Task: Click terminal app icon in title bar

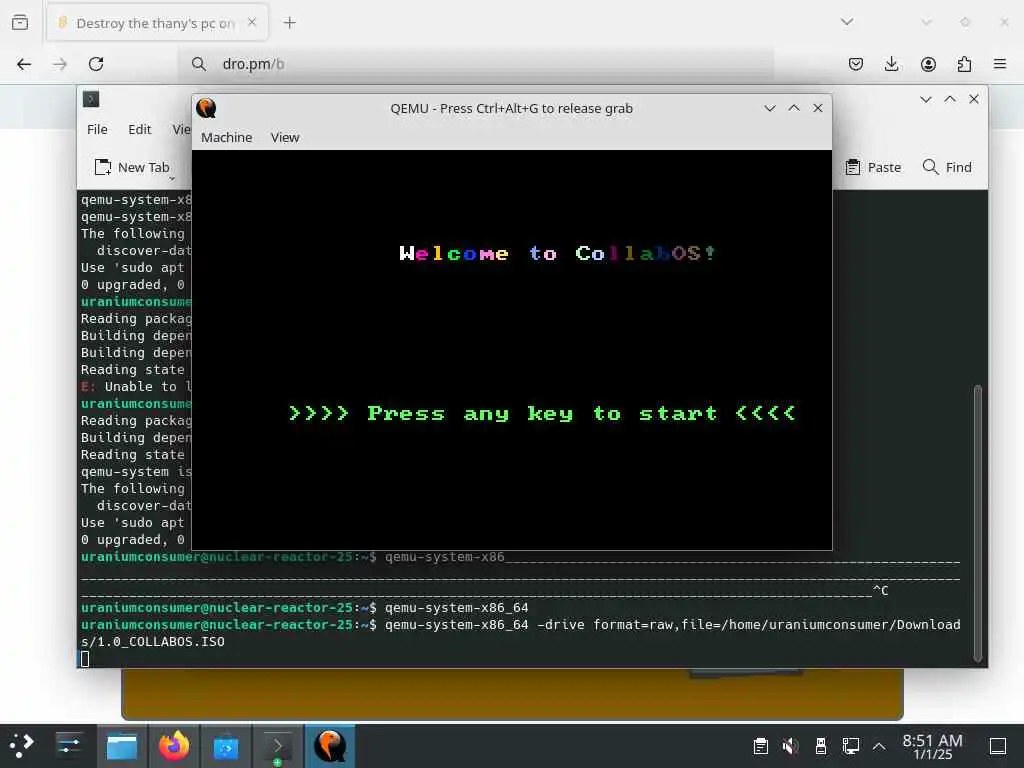Action: point(91,99)
